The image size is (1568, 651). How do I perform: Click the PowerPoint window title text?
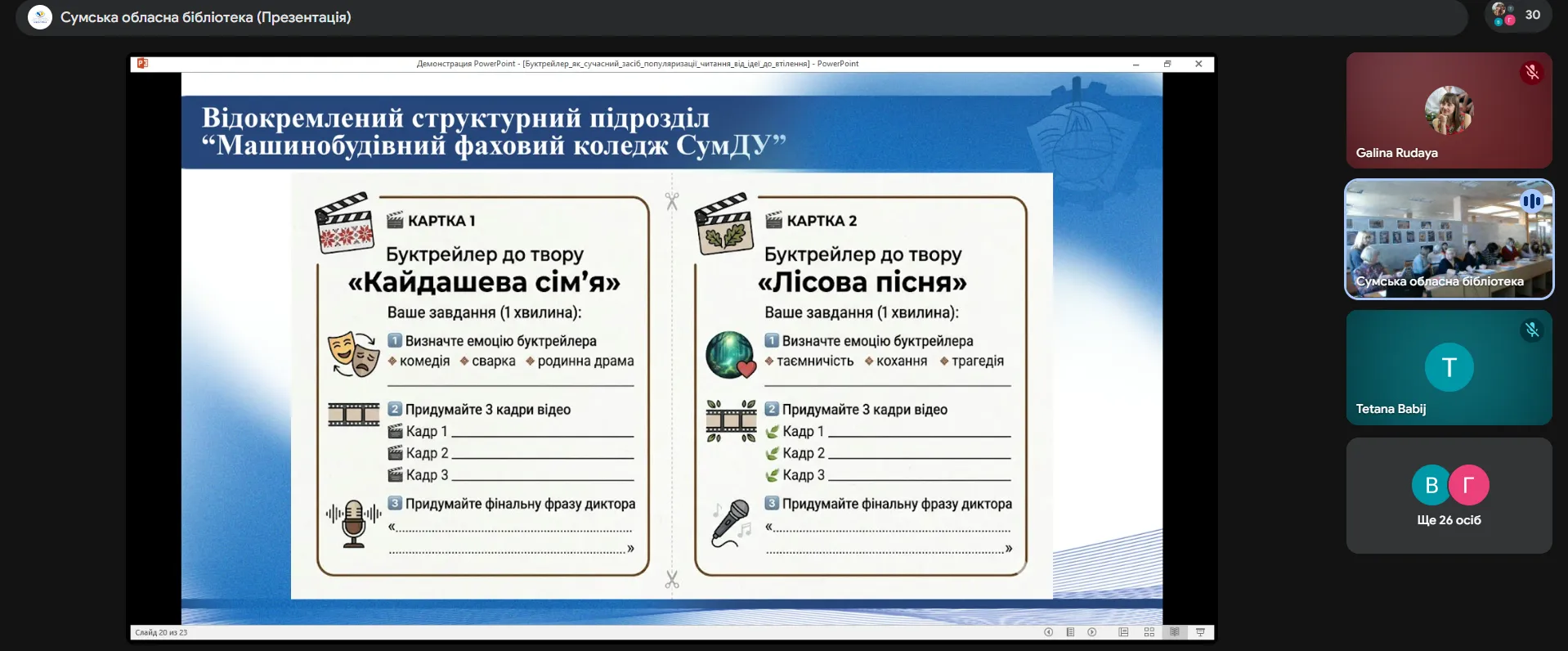[638, 64]
